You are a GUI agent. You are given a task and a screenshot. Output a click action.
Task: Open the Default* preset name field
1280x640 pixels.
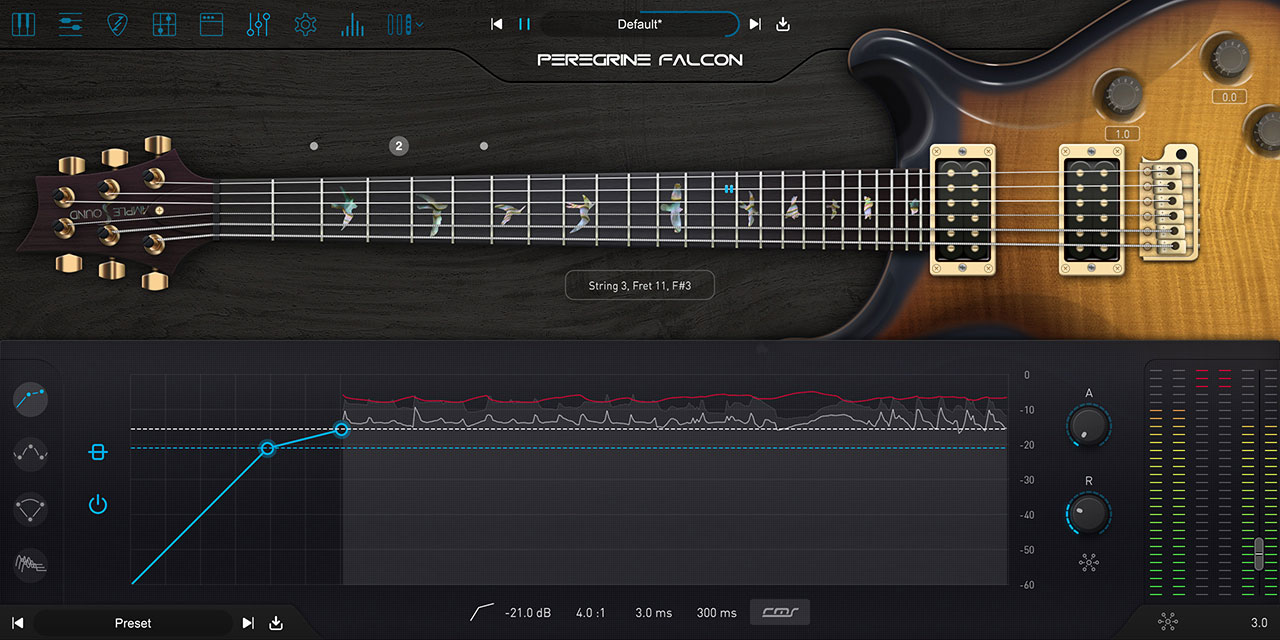coord(640,24)
